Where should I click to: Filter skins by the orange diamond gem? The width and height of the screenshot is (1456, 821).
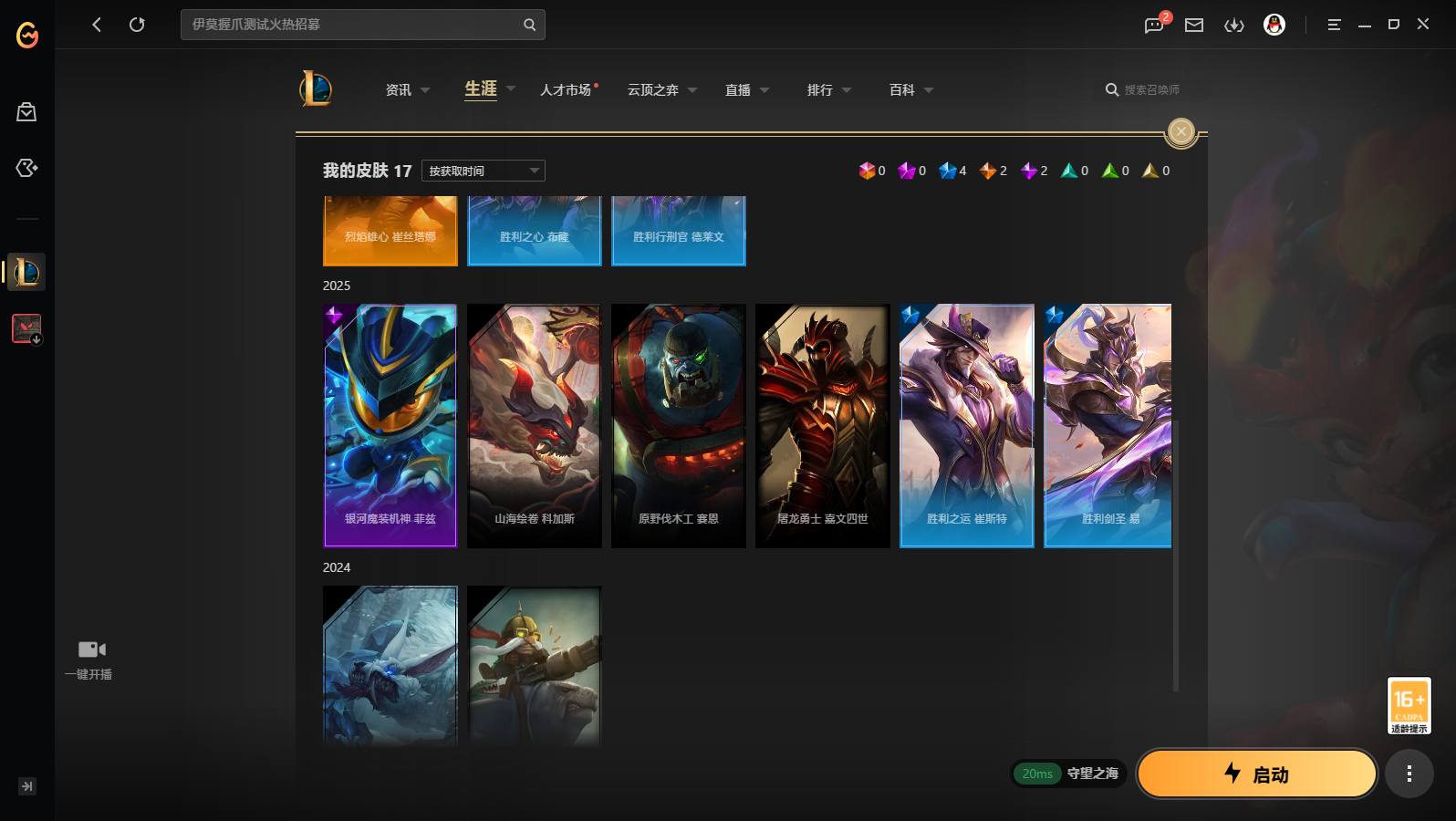click(988, 171)
